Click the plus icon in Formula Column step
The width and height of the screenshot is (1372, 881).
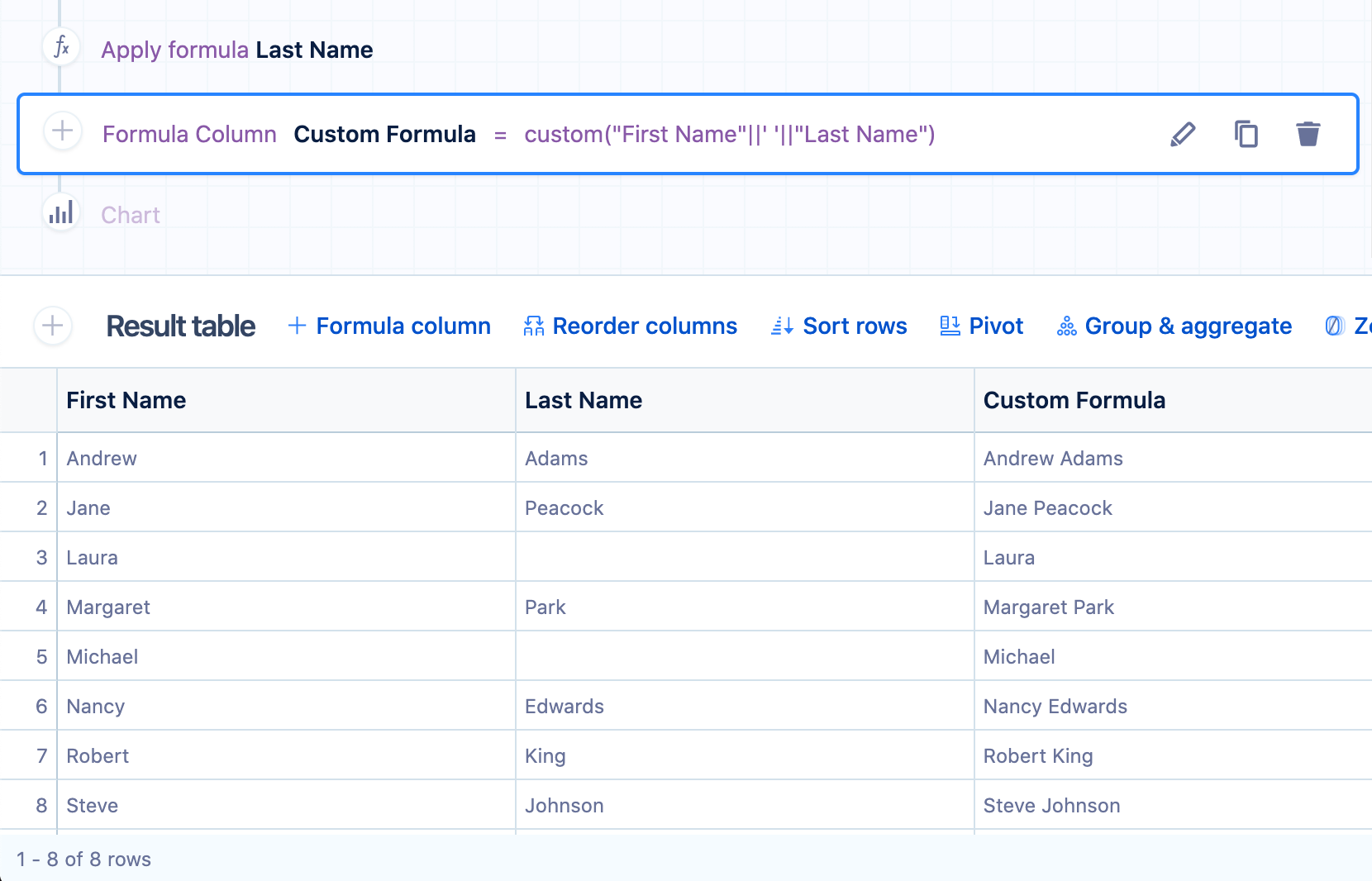[x=63, y=131]
